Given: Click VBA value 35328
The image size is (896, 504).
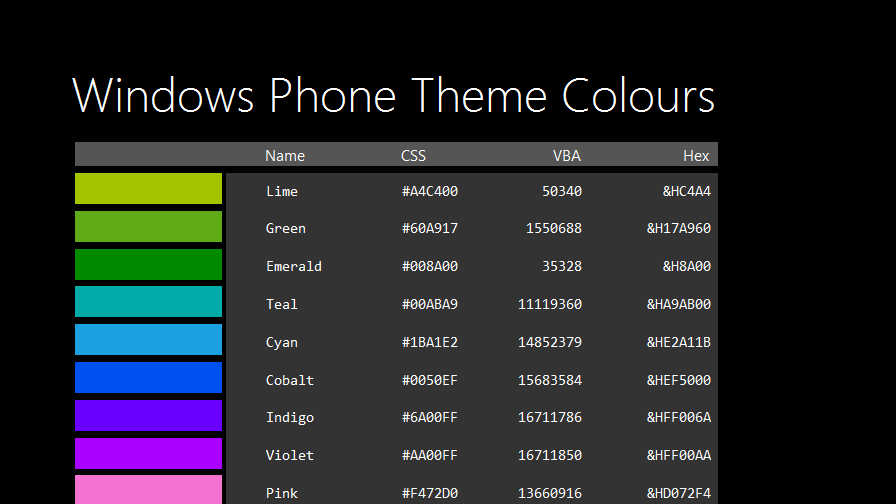Looking at the screenshot, I should click(x=562, y=266).
